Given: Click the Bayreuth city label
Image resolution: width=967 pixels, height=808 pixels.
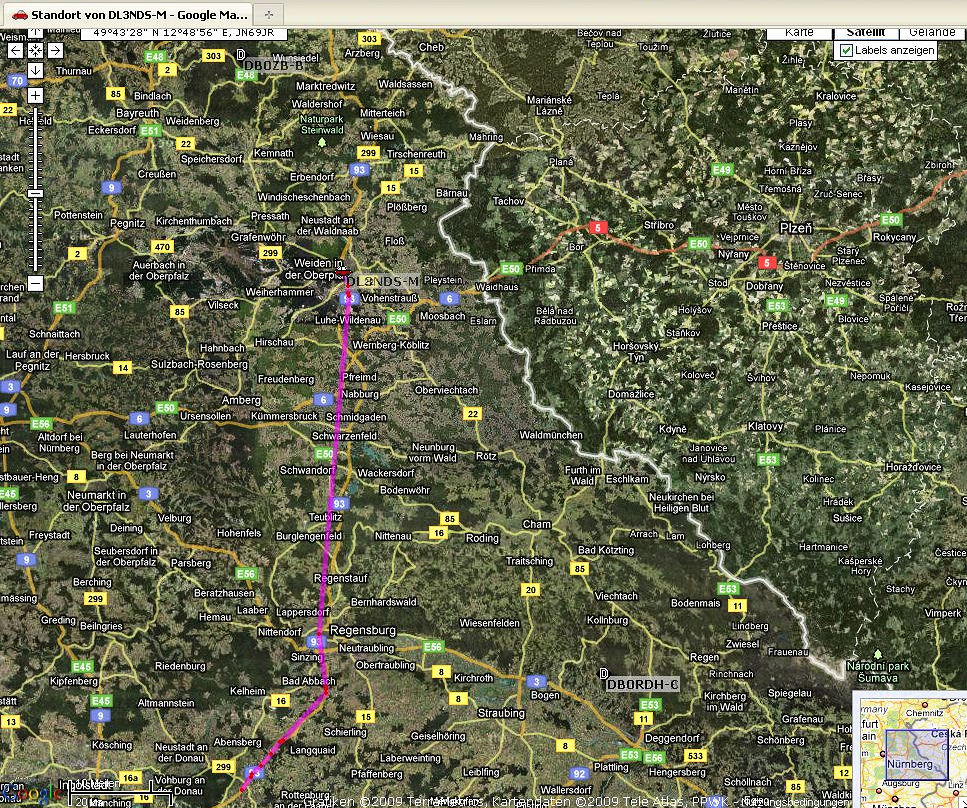Looking at the screenshot, I should (x=137, y=113).
